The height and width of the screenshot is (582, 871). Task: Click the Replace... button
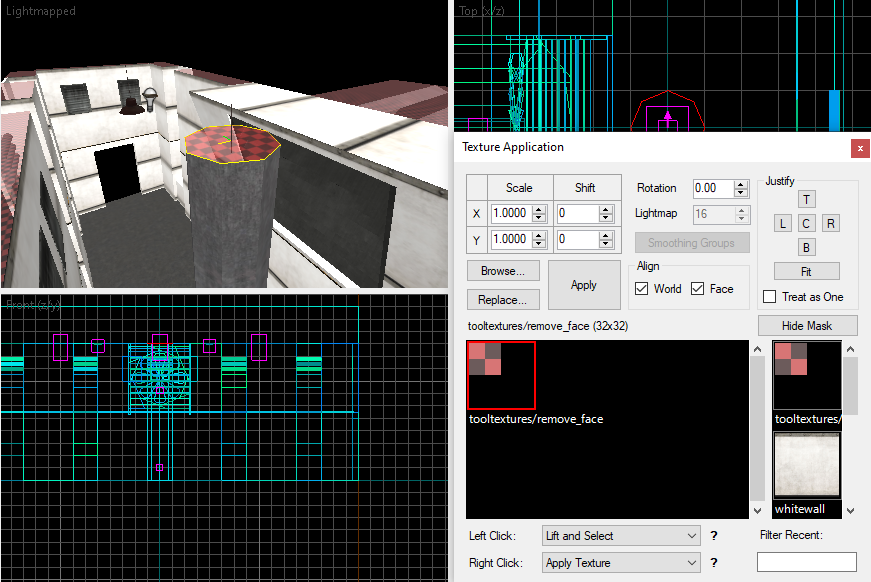tap(503, 299)
